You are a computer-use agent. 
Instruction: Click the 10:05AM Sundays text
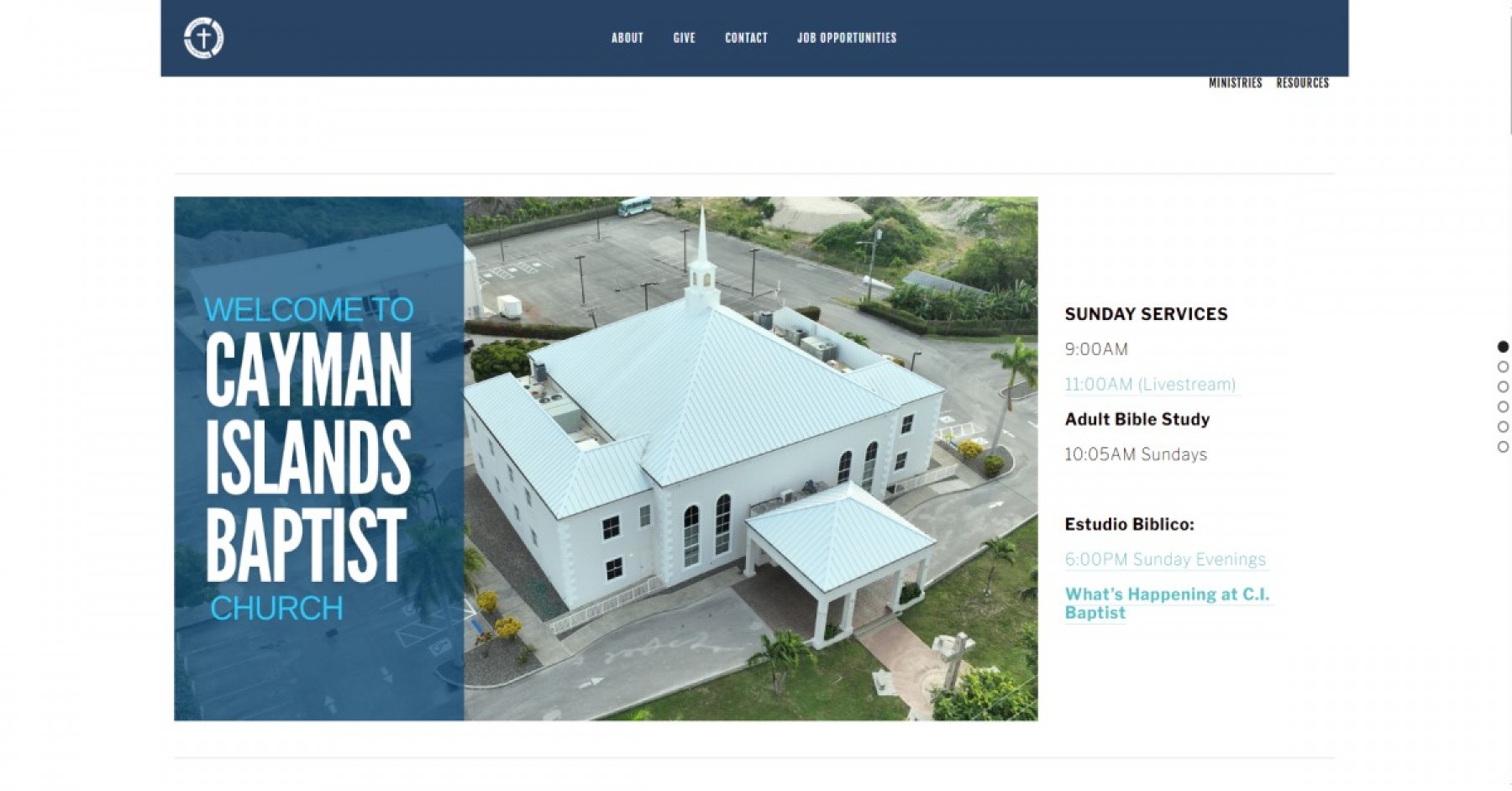click(1136, 454)
